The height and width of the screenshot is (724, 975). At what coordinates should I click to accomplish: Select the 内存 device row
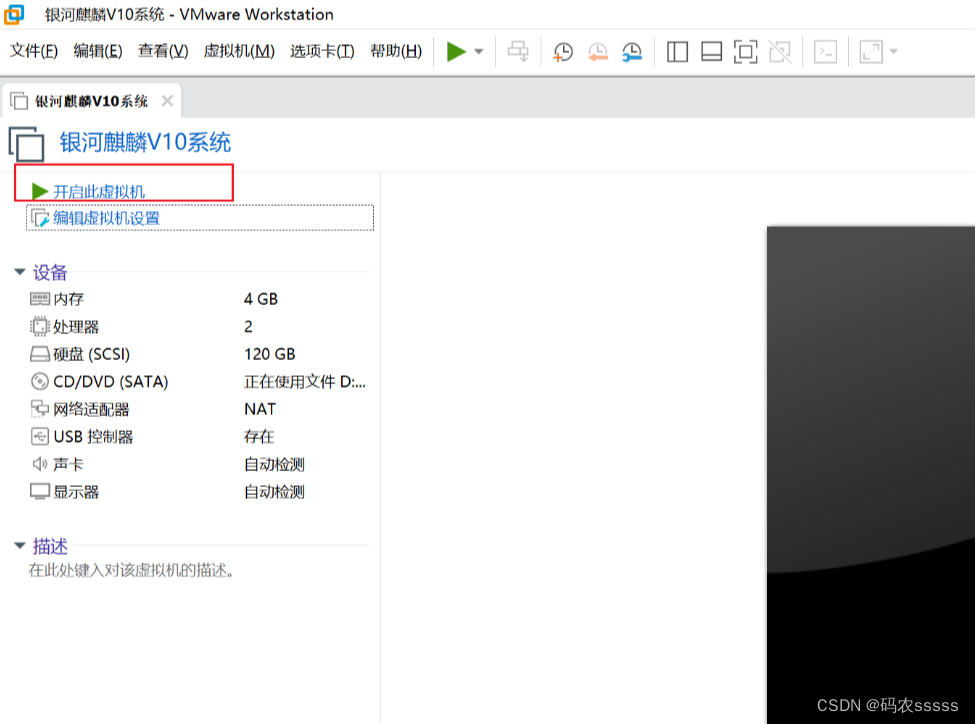coord(199,299)
